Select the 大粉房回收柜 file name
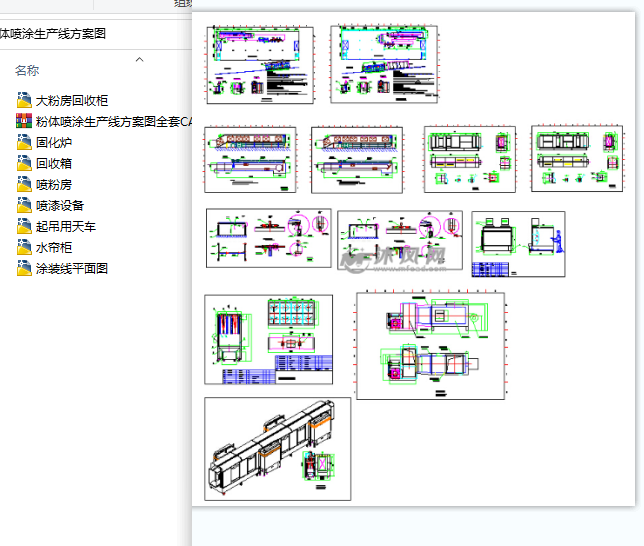 [x=72, y=101]
